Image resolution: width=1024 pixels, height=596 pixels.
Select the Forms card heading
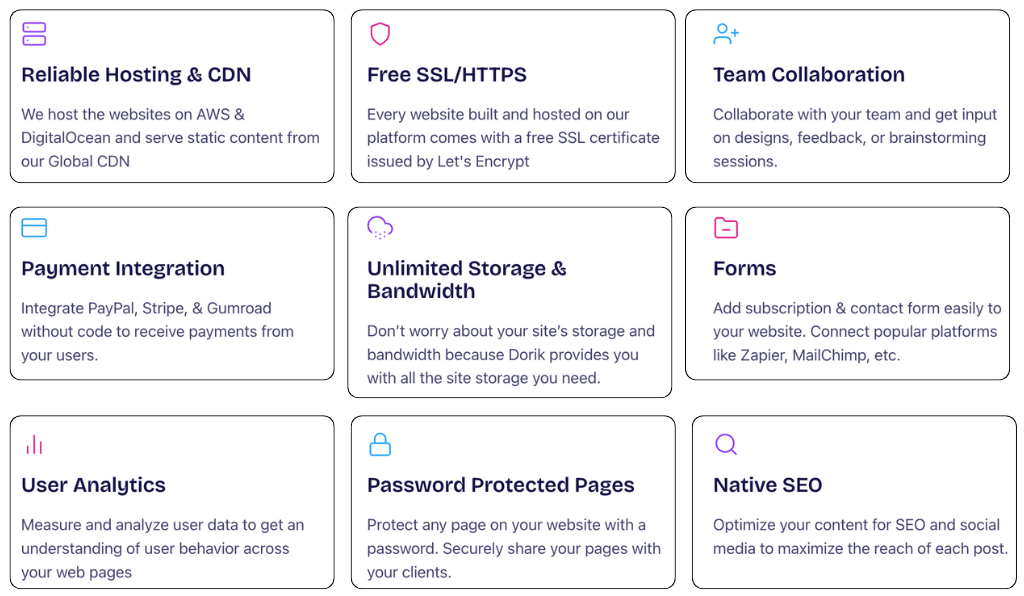click(744, 269)
